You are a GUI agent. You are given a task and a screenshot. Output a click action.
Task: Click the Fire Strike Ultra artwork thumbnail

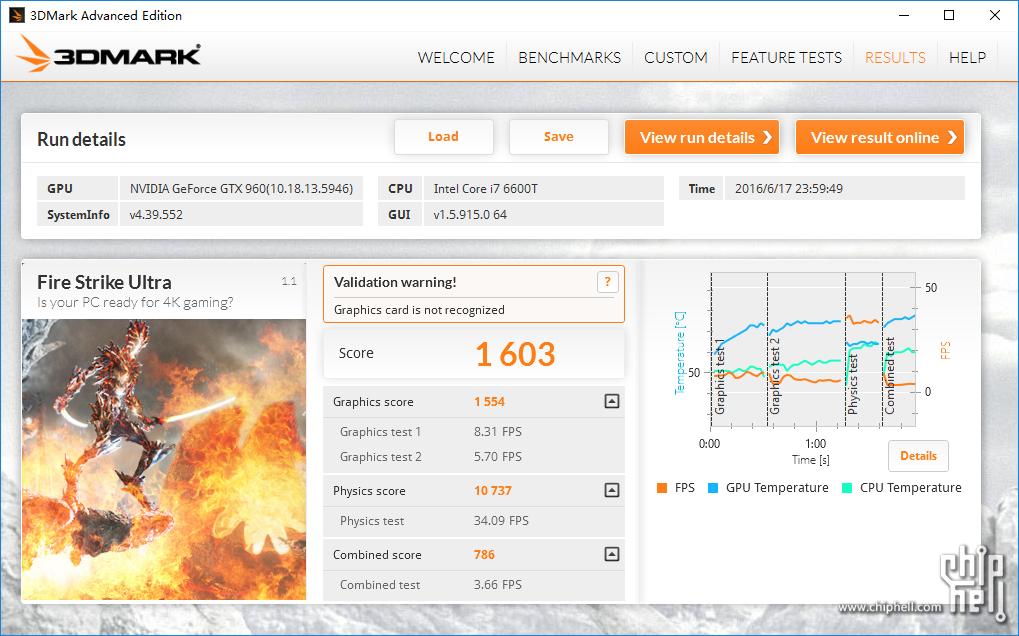164,459
